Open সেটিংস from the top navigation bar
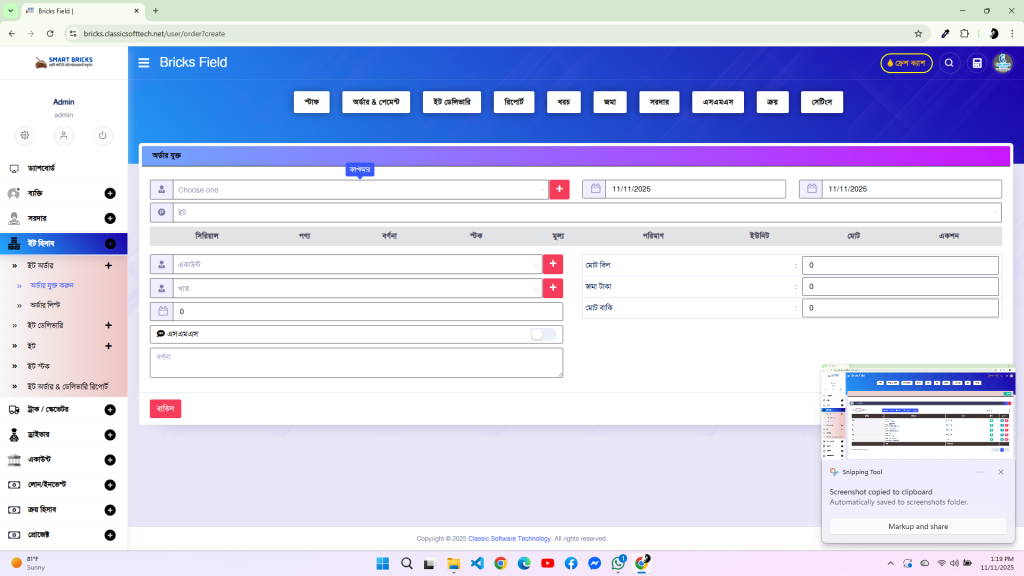Screen dimensions: 1024x576 pyautogui.click(x=821, y=101)
